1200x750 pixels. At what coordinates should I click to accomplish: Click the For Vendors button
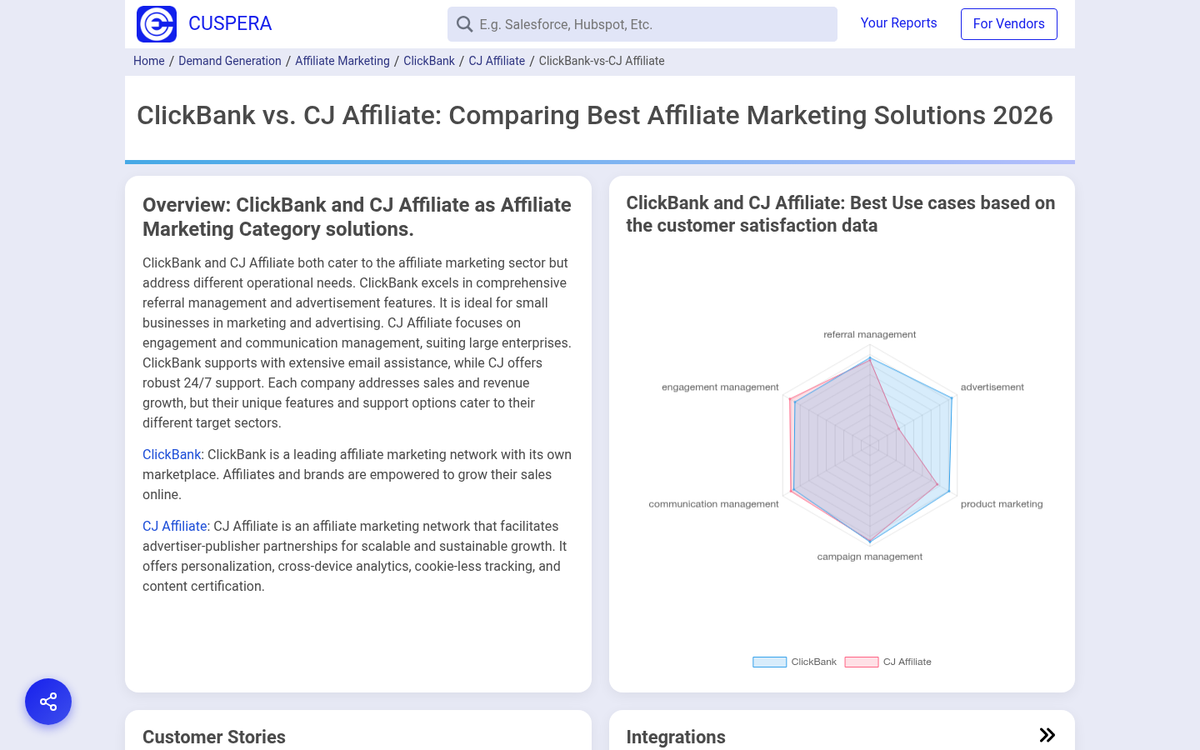point(1008,23)
